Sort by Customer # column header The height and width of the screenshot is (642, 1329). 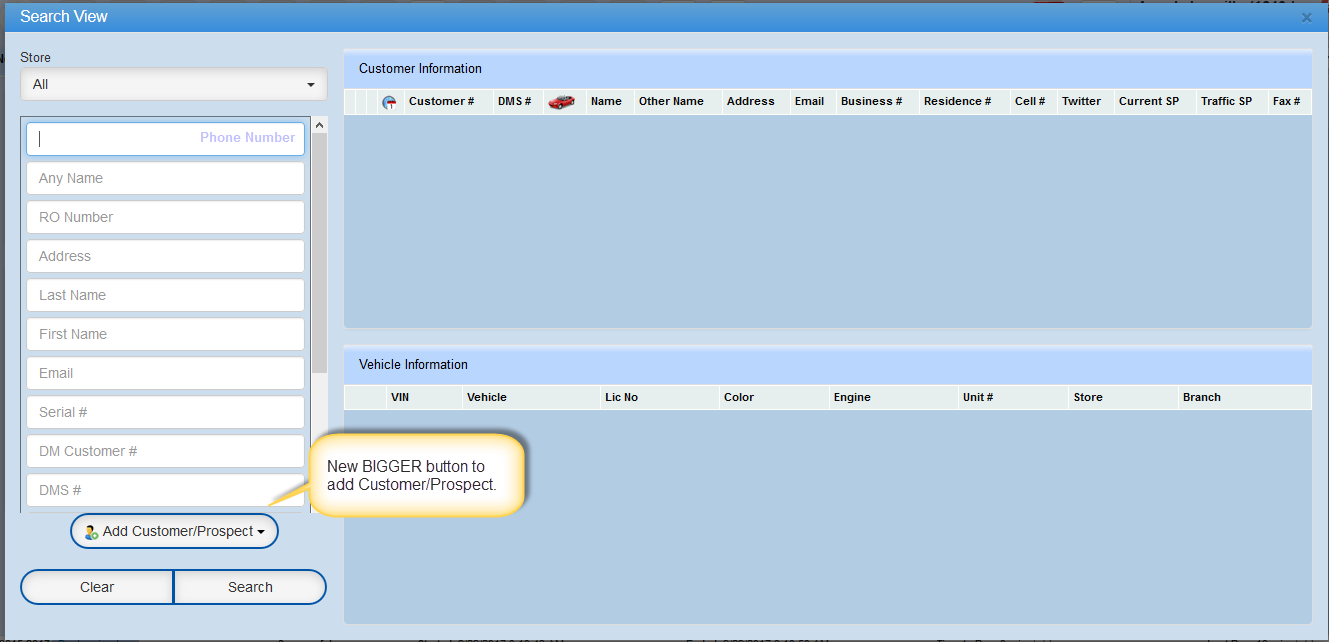[441, 102]
